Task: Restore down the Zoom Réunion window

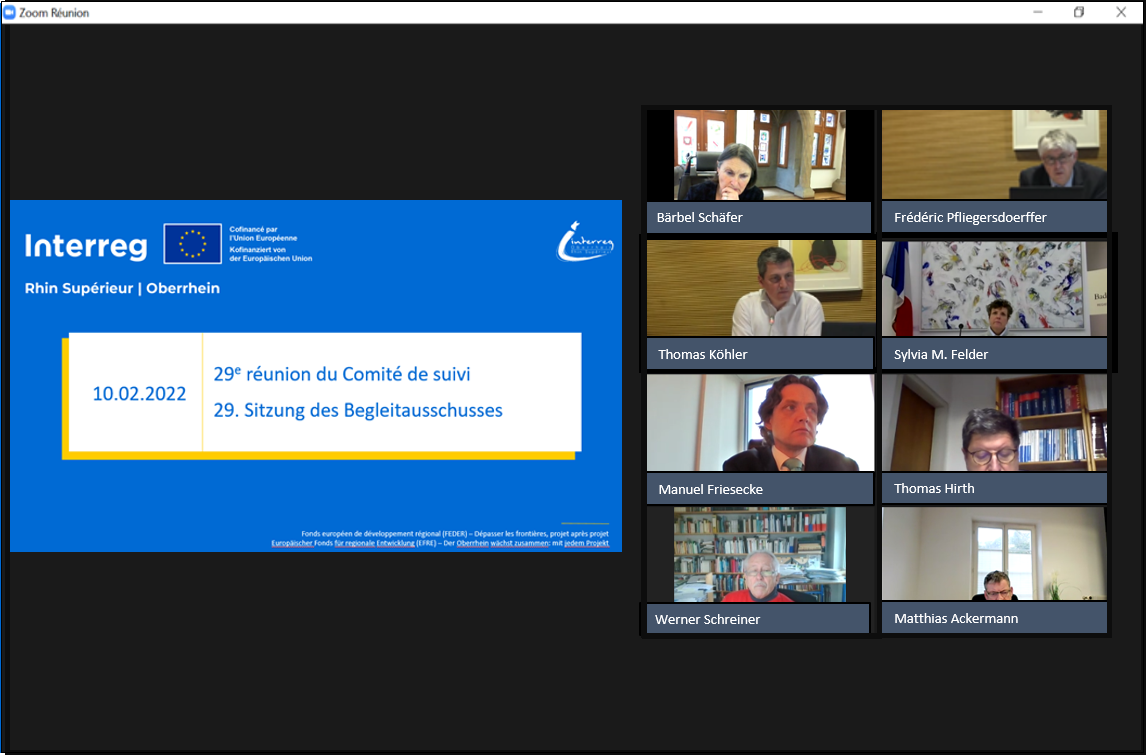Action: tap(1079, 12)
